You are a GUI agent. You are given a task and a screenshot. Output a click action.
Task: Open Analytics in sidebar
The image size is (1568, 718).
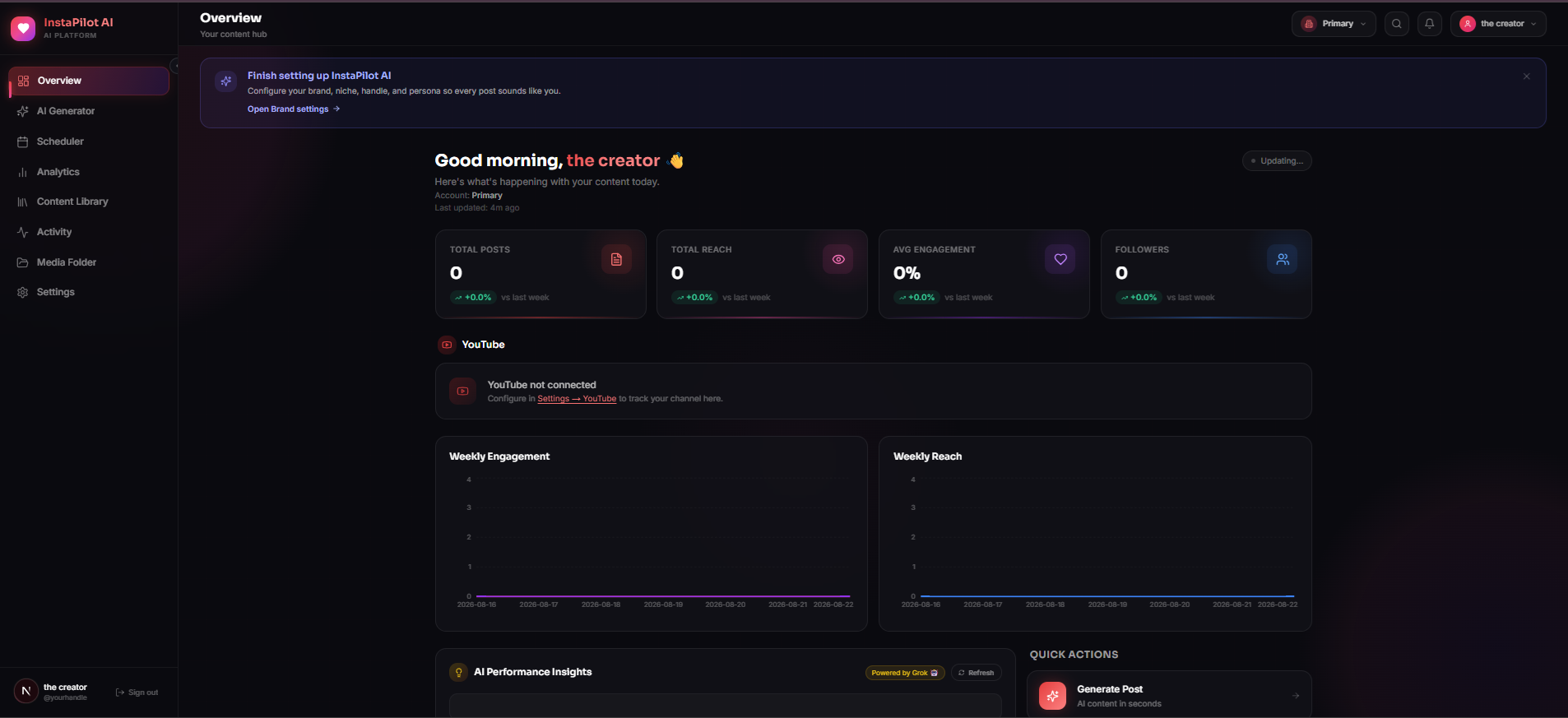point(89,172)
